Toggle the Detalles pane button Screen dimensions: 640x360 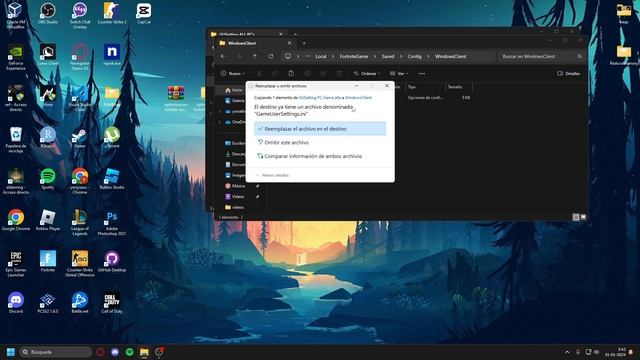pyautogui.click(x=568, y=73)
